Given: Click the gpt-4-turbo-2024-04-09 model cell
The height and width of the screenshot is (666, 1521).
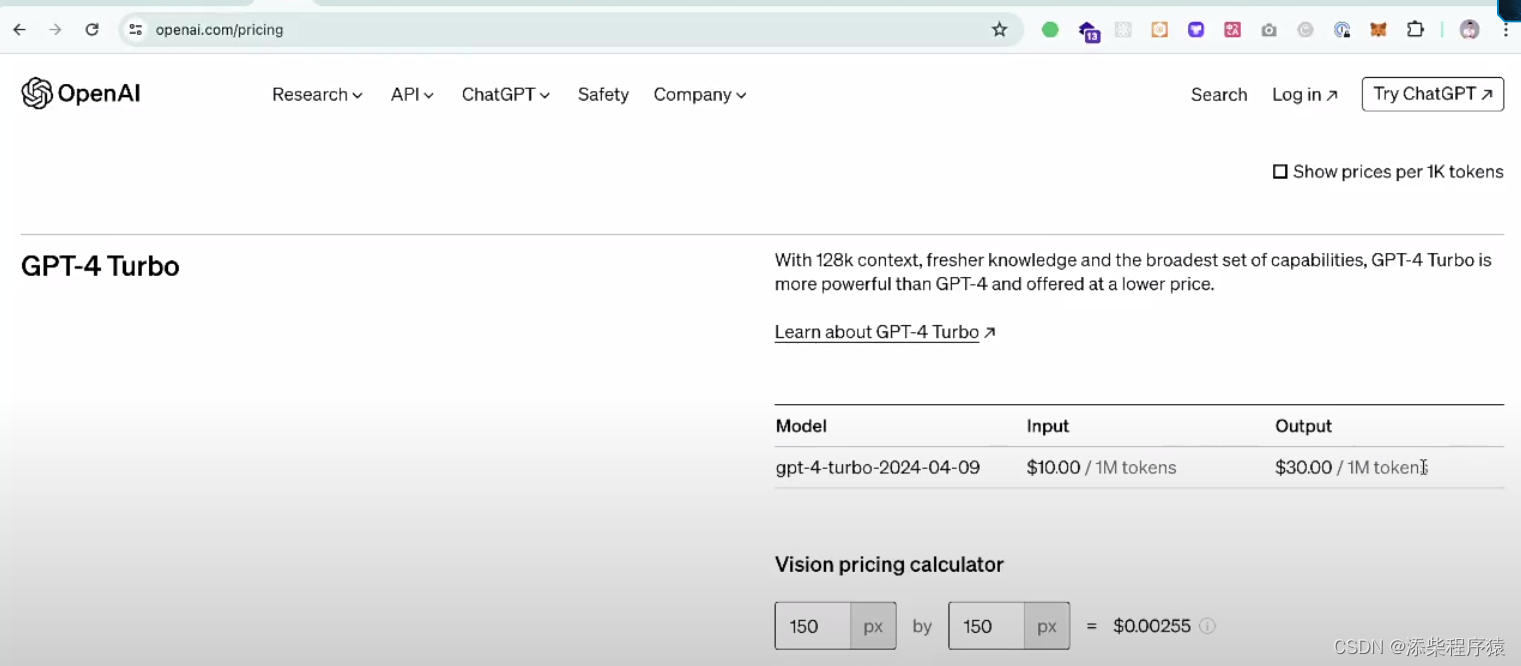Looking at the screenshot, I should (878, 467).
